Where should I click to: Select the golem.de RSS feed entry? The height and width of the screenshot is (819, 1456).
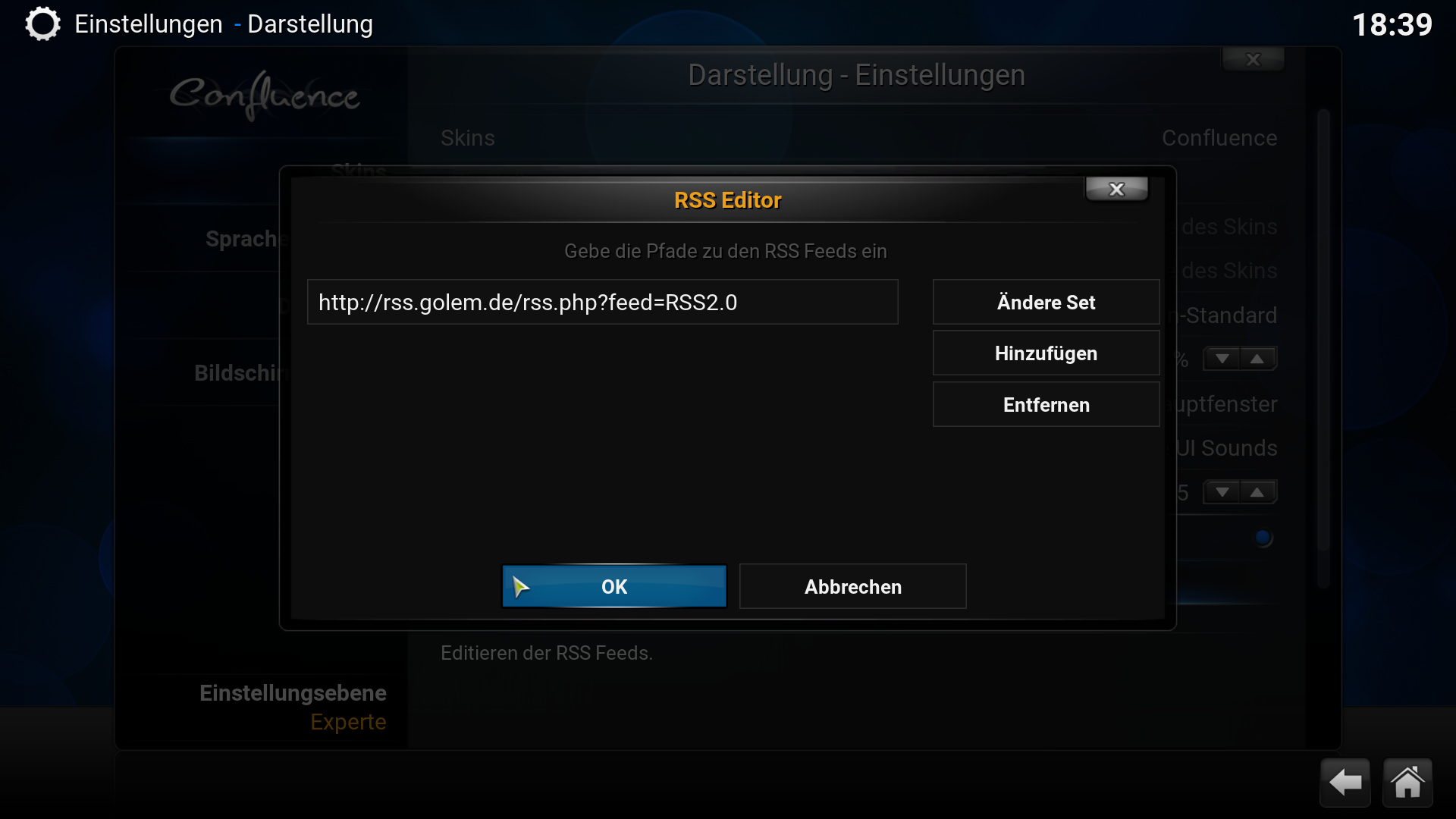603,302
